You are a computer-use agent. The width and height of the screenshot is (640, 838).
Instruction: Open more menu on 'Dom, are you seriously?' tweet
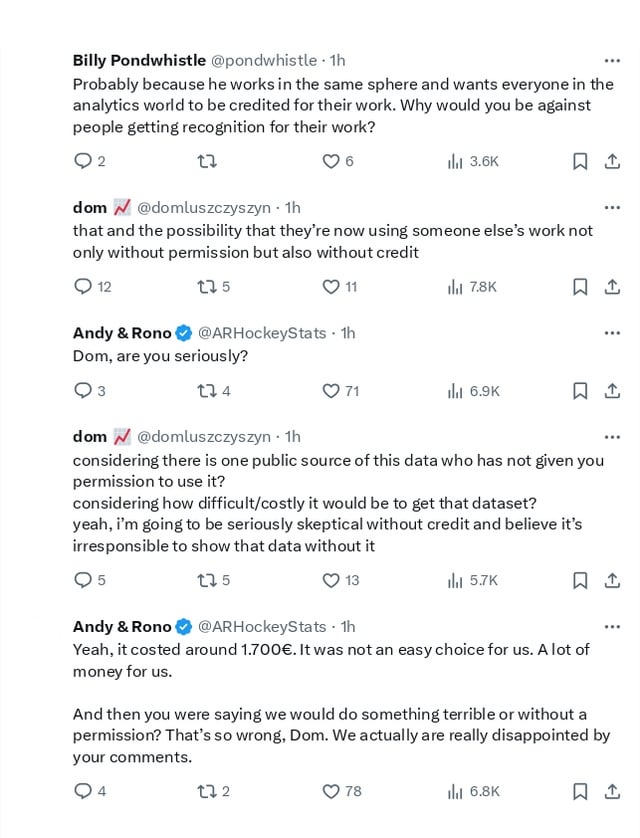[x=612, y=333]
